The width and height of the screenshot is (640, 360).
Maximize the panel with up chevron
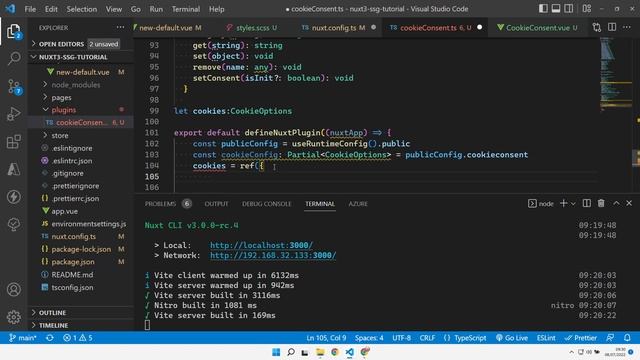pos(616,203)
